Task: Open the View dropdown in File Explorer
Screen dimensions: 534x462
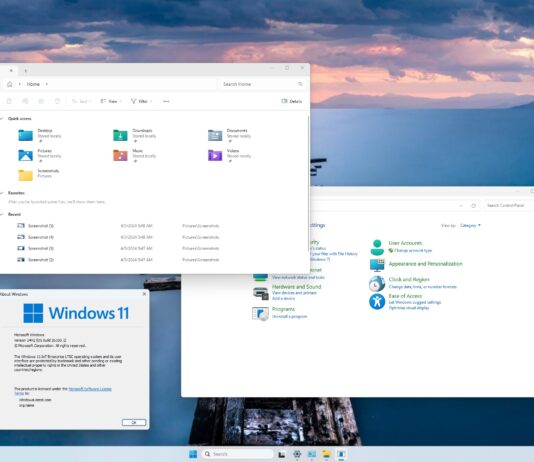Action: [x=111, y=101]
